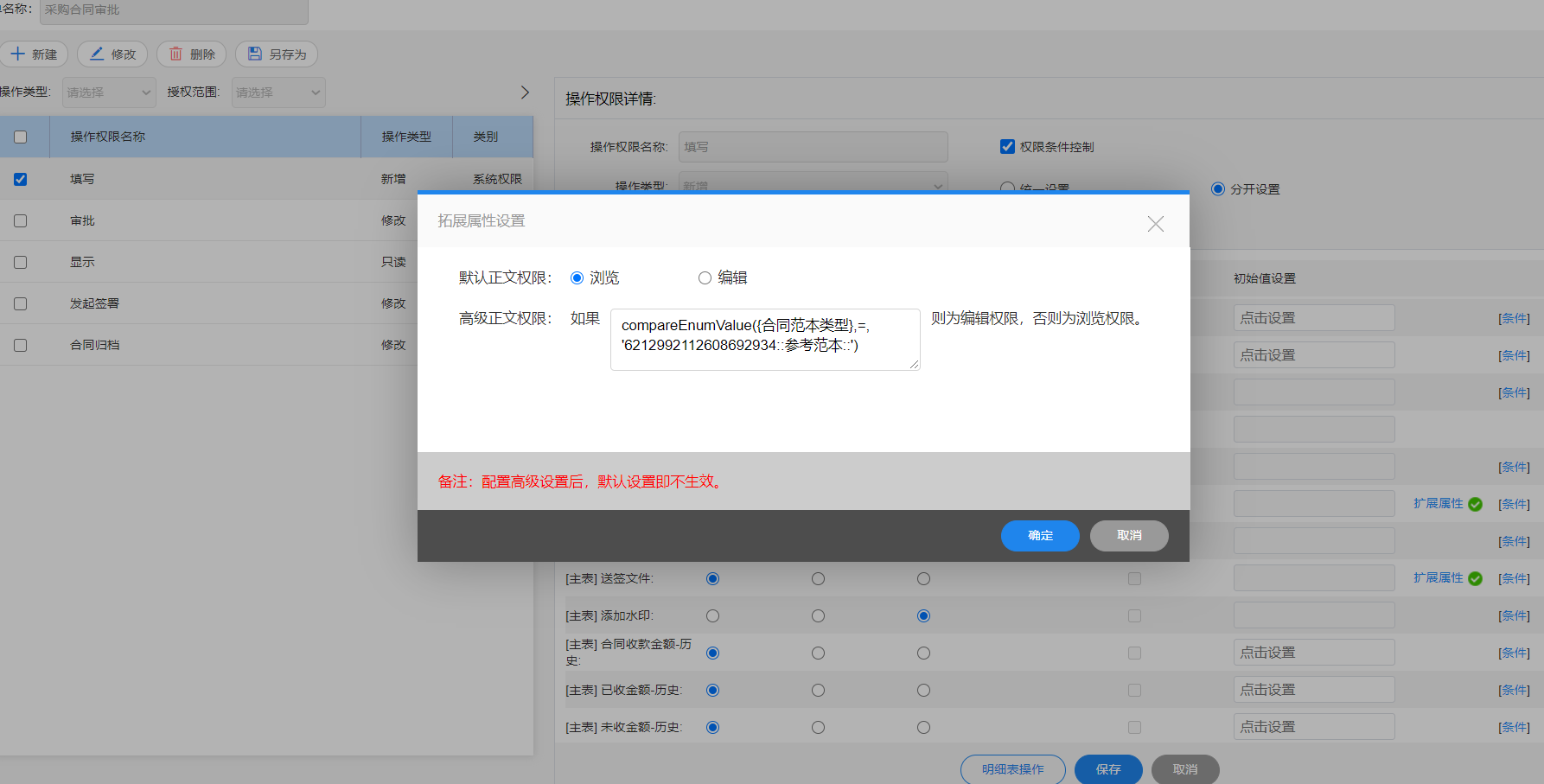Click the 修改 pencil button

[x=112, y=54]
